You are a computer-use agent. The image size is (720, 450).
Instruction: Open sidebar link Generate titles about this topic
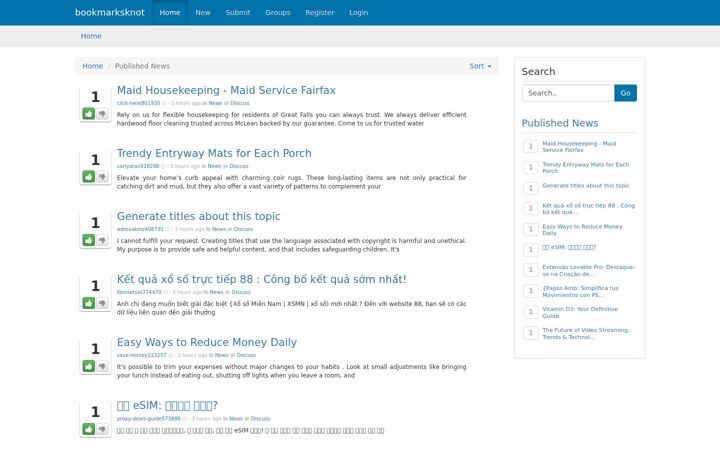click(x=586, y=186)
